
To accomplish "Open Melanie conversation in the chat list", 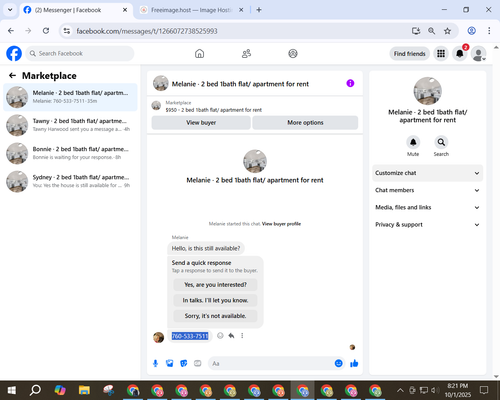I will (70, 97).
